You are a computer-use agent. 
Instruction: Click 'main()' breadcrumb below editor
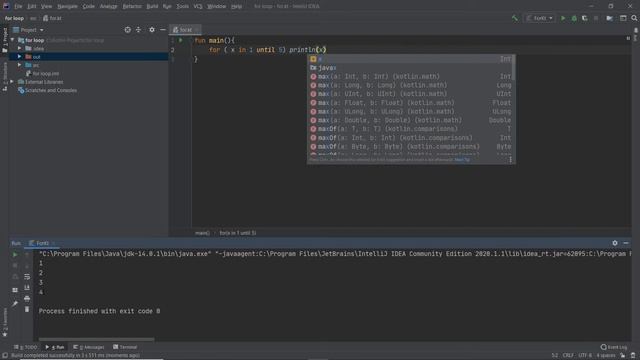(x=202, y=233)
